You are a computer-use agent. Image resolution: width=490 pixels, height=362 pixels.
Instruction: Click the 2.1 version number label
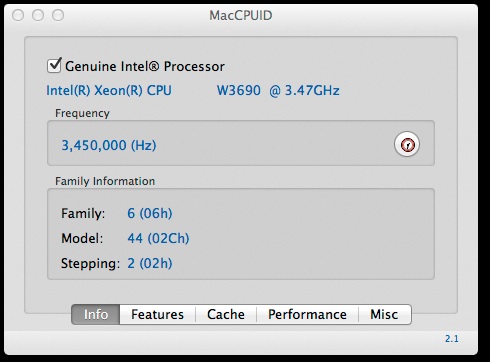(x=452, y=339)
